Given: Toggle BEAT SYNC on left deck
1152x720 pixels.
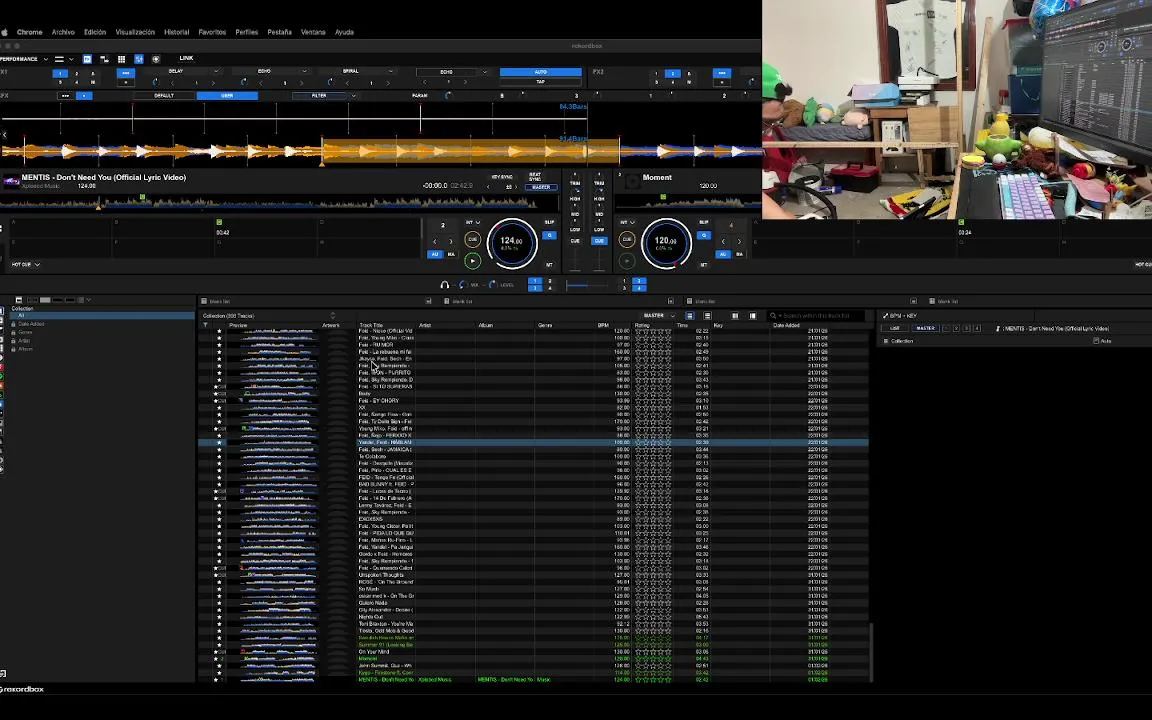Looking at the screenshot, I should click(x=535, y=177).
